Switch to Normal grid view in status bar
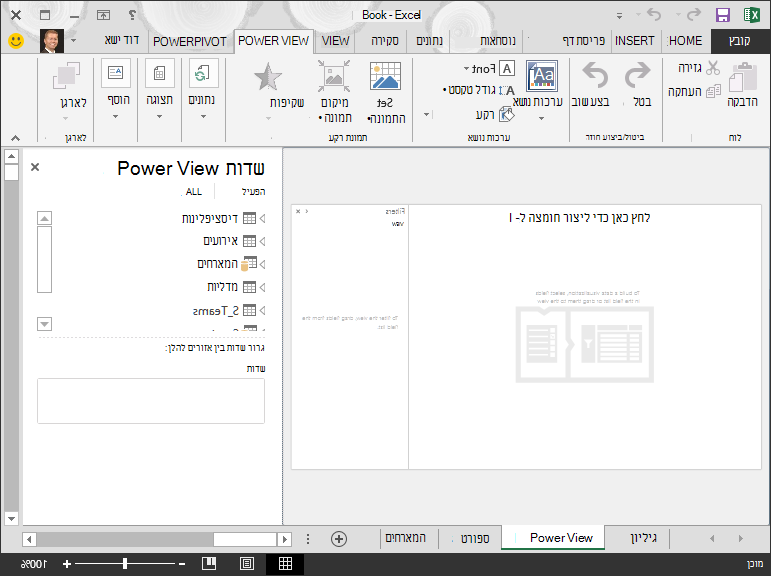Screen dimensions: 771x576 [285, 564]
